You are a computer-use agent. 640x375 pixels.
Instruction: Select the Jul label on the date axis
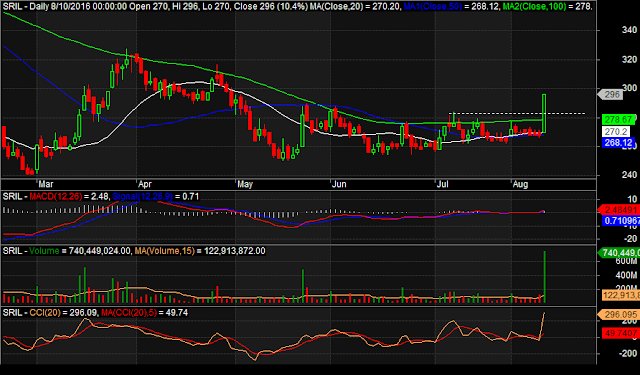[442, 184]
